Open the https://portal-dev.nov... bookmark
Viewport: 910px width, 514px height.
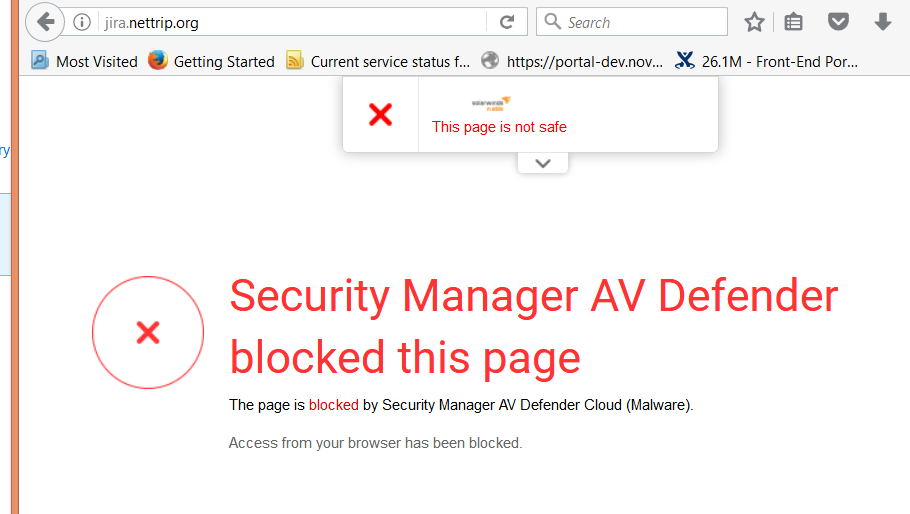pos(572,61)
